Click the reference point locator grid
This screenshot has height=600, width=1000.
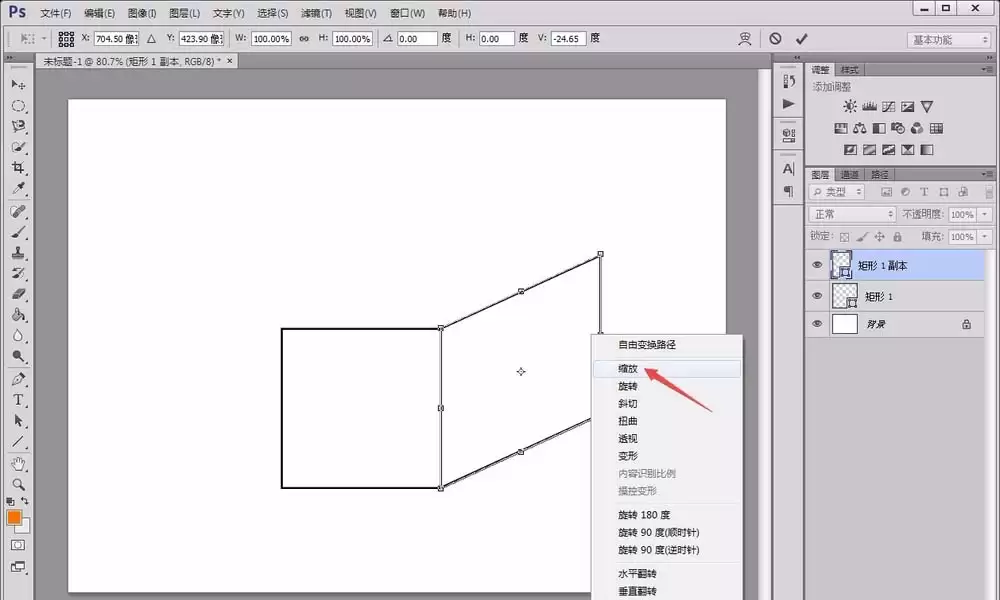66,39
